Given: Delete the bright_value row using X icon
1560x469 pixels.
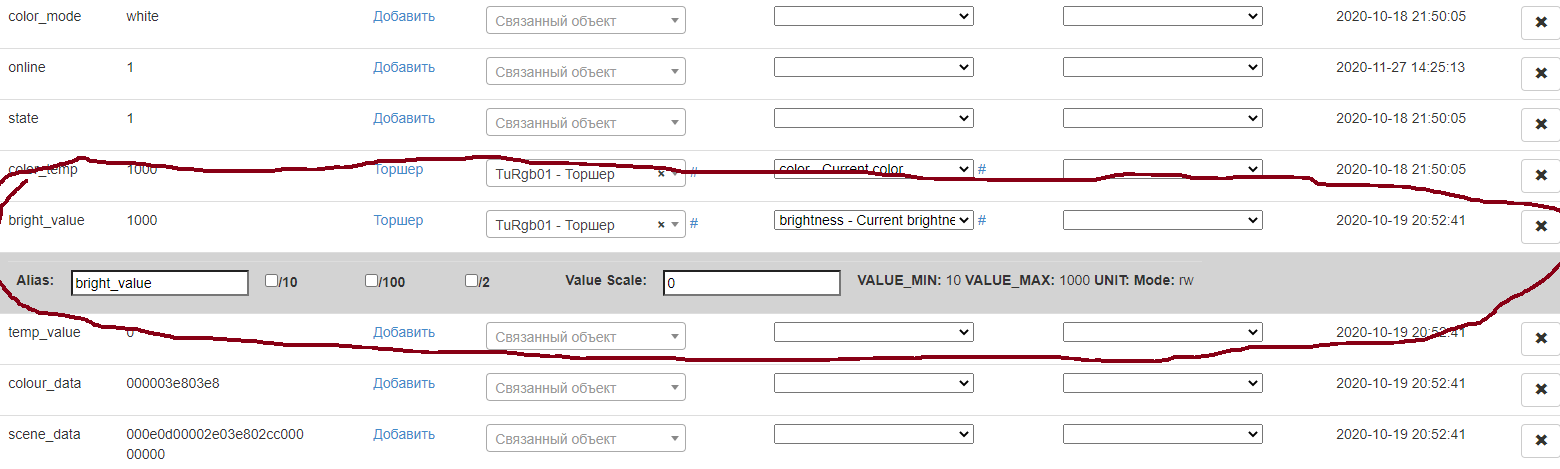Looking at the screenshot, I should (x=1540, y=227).
